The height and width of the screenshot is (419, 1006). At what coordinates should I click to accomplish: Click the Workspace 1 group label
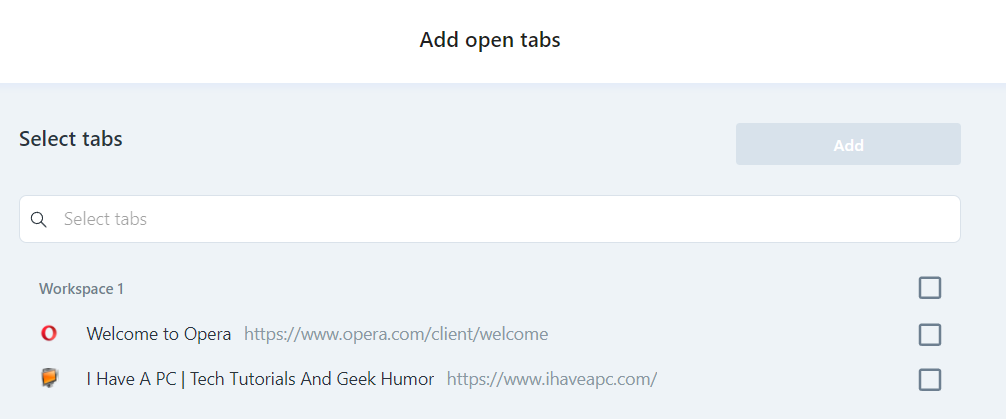[81, 289]
